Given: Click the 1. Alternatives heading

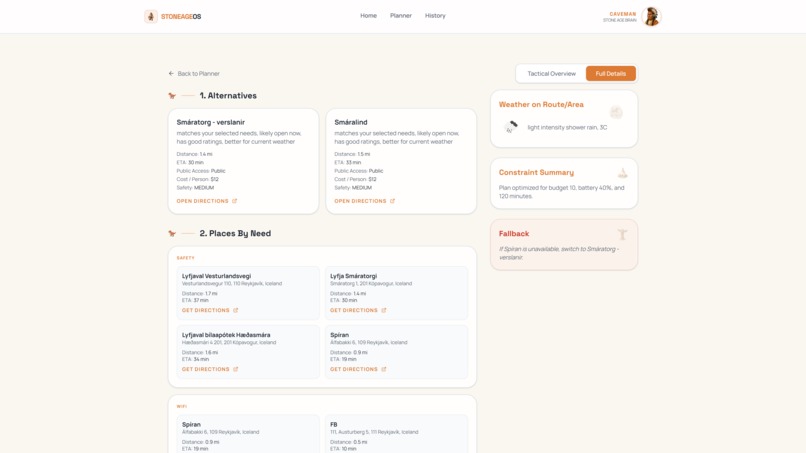Looking at the screenshot, I should click(x=228, y=96).
